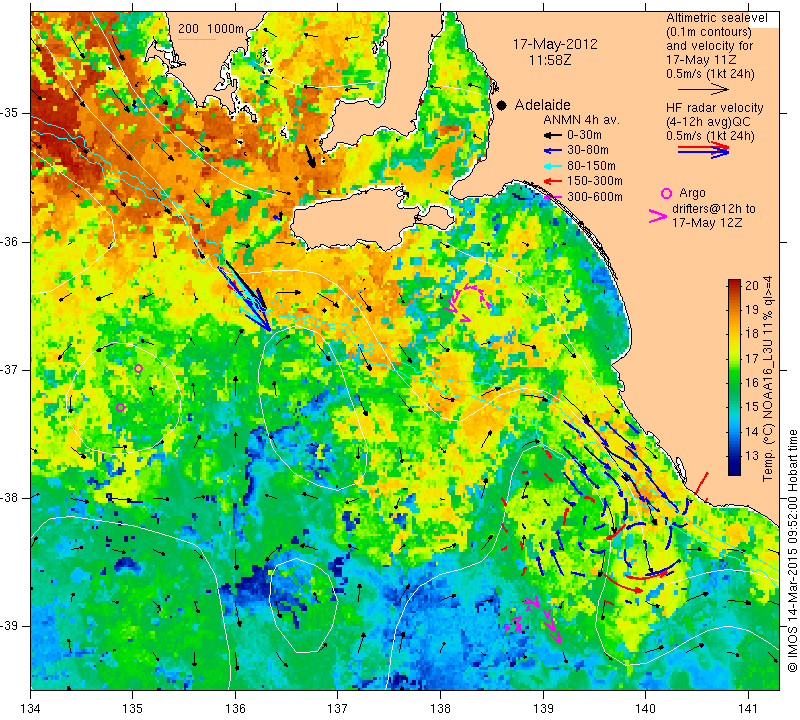Click the Argo float marker south of -37 line
800x720 pixels.
pyautogui.click(x=120, y=407)
